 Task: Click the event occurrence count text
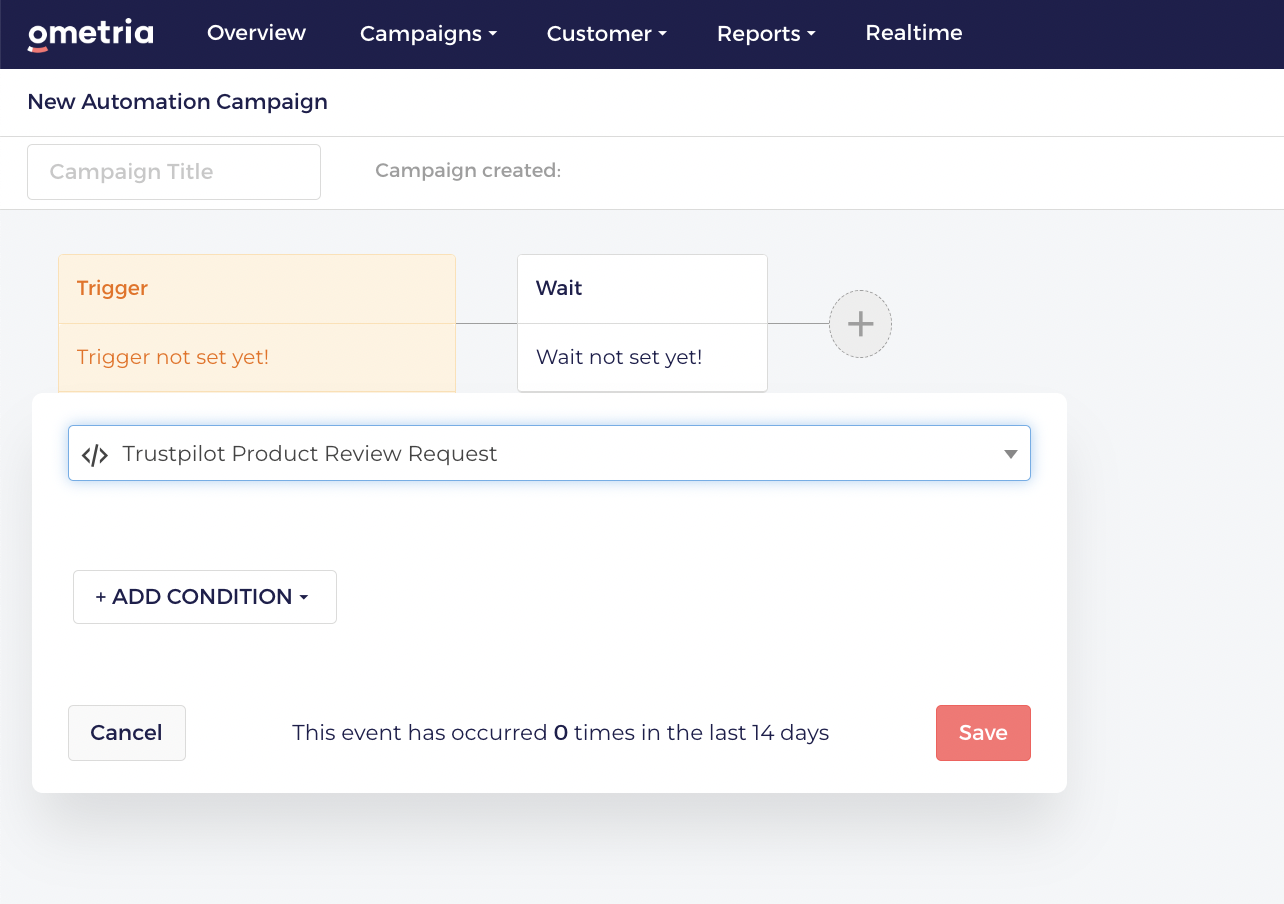click(x=560, y=732)
